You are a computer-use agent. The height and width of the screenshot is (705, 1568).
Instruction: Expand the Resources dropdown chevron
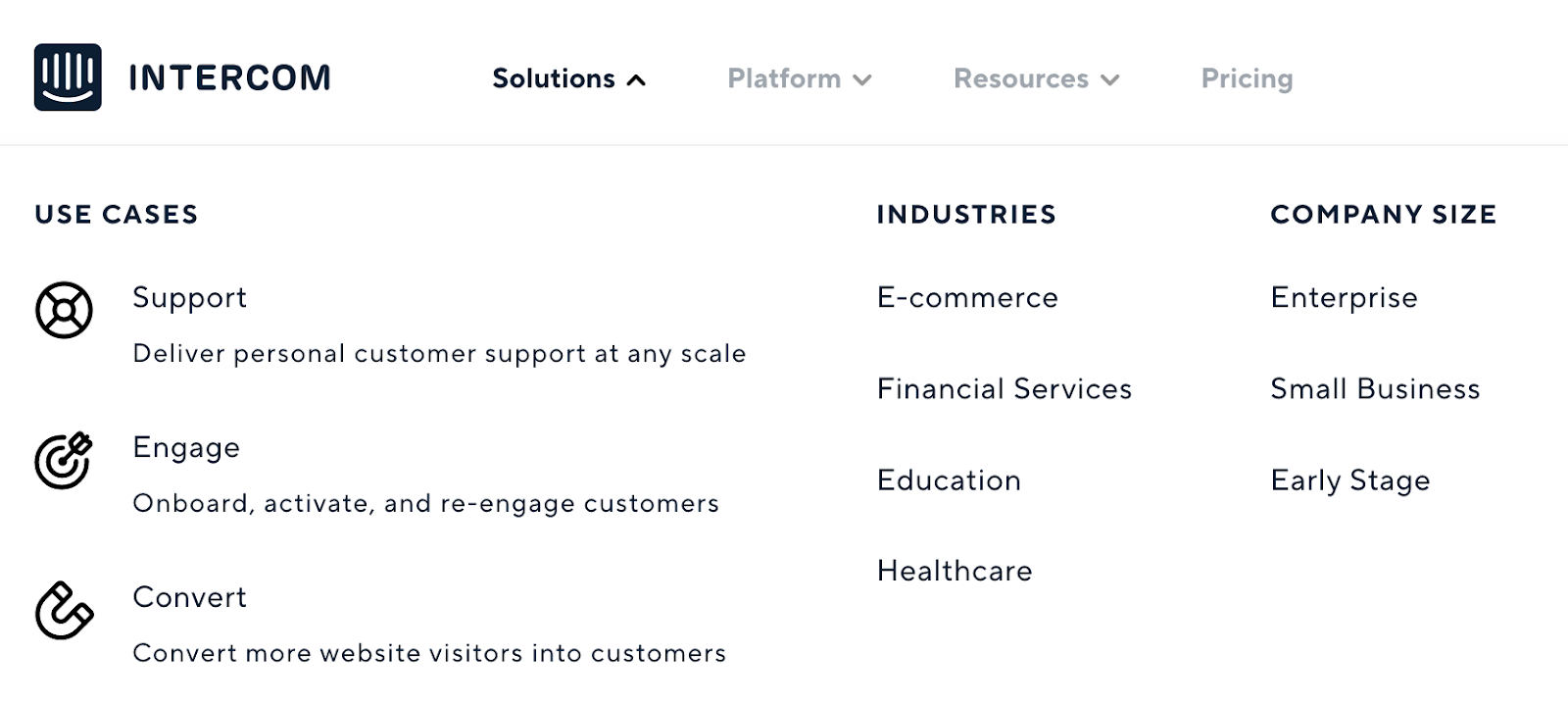[1109, 80]
